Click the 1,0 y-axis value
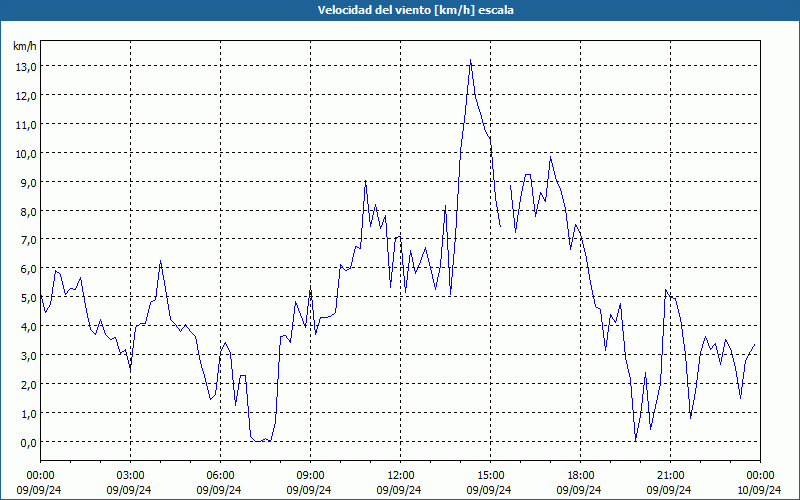This screenshot has width=800, height=500. point(29,414)
